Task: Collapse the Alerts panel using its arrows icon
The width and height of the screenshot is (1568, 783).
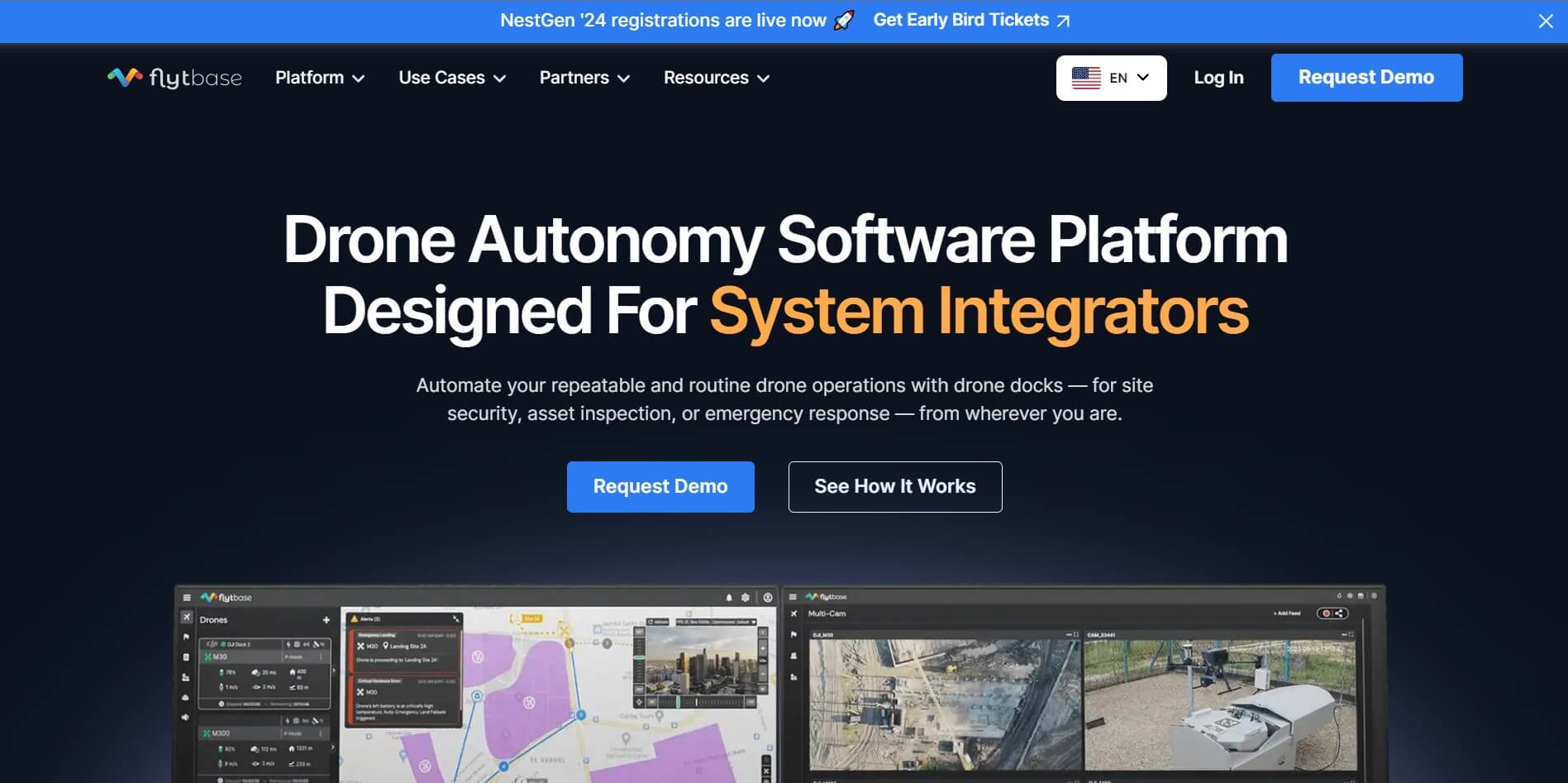Action: [455, 618]
